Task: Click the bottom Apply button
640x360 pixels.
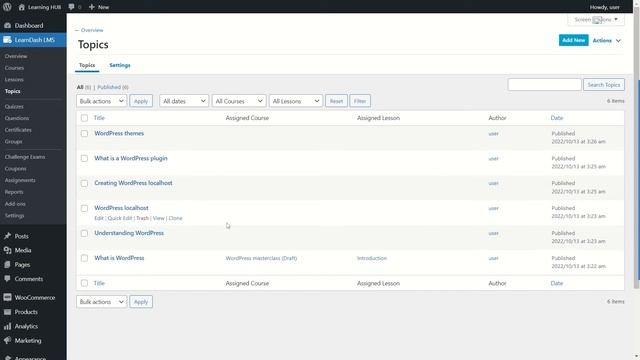Action: point(141,302)
